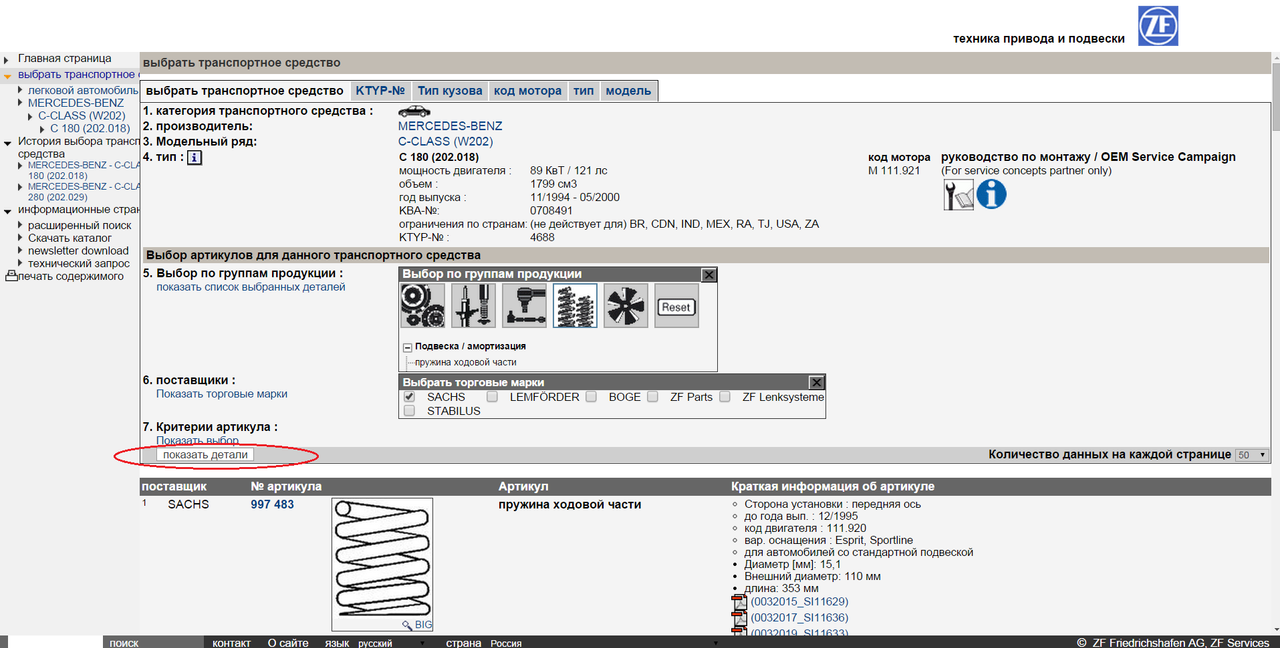Select the clutch product group icon
The image size is (1280, 648).
coord(422,306)
